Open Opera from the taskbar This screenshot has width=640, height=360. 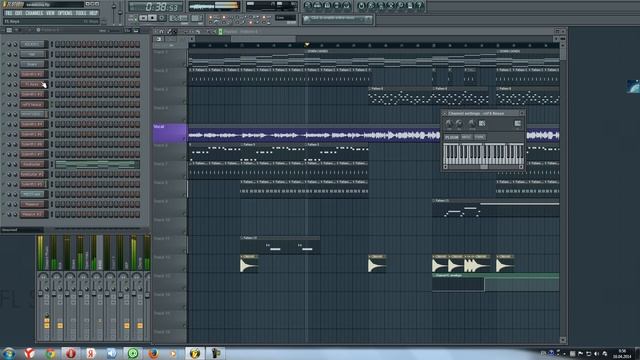(x=71, y=353)
